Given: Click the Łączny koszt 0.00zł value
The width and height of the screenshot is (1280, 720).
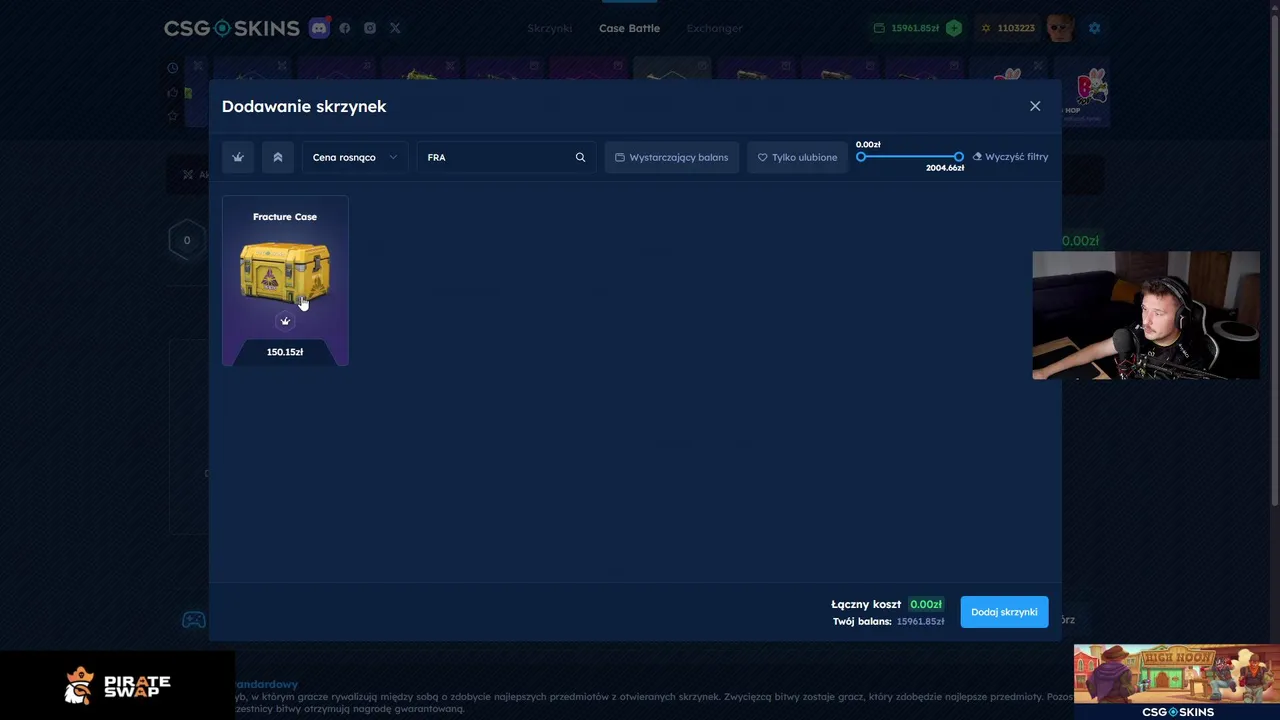Looking at the screenshot, I should pos(926,604).
